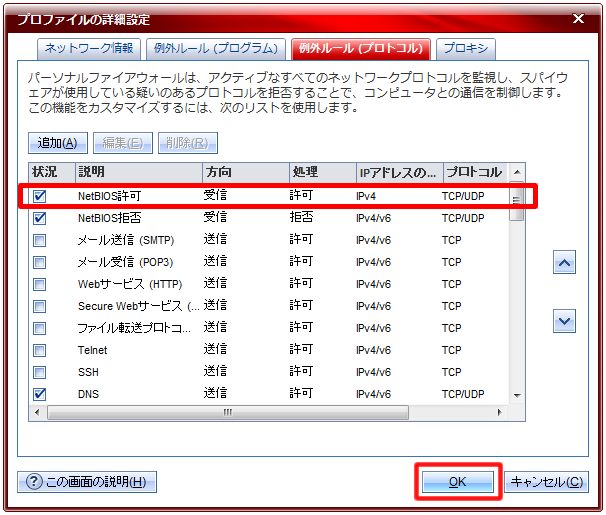Click the キャンセル(C) button
The width and height of the screenshot is (606, 515).
tap(546, 482)
